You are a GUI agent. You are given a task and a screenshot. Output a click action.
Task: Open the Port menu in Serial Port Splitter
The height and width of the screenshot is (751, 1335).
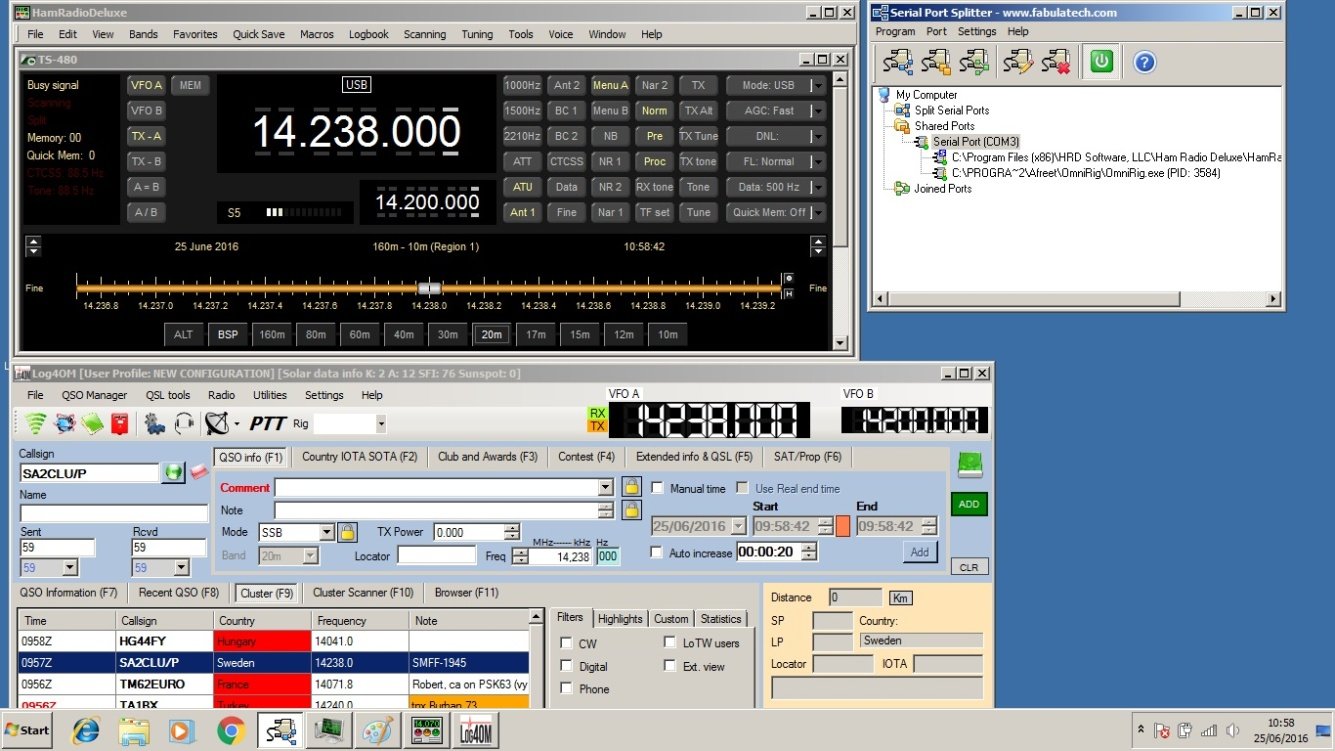click(x=936, y=31)
